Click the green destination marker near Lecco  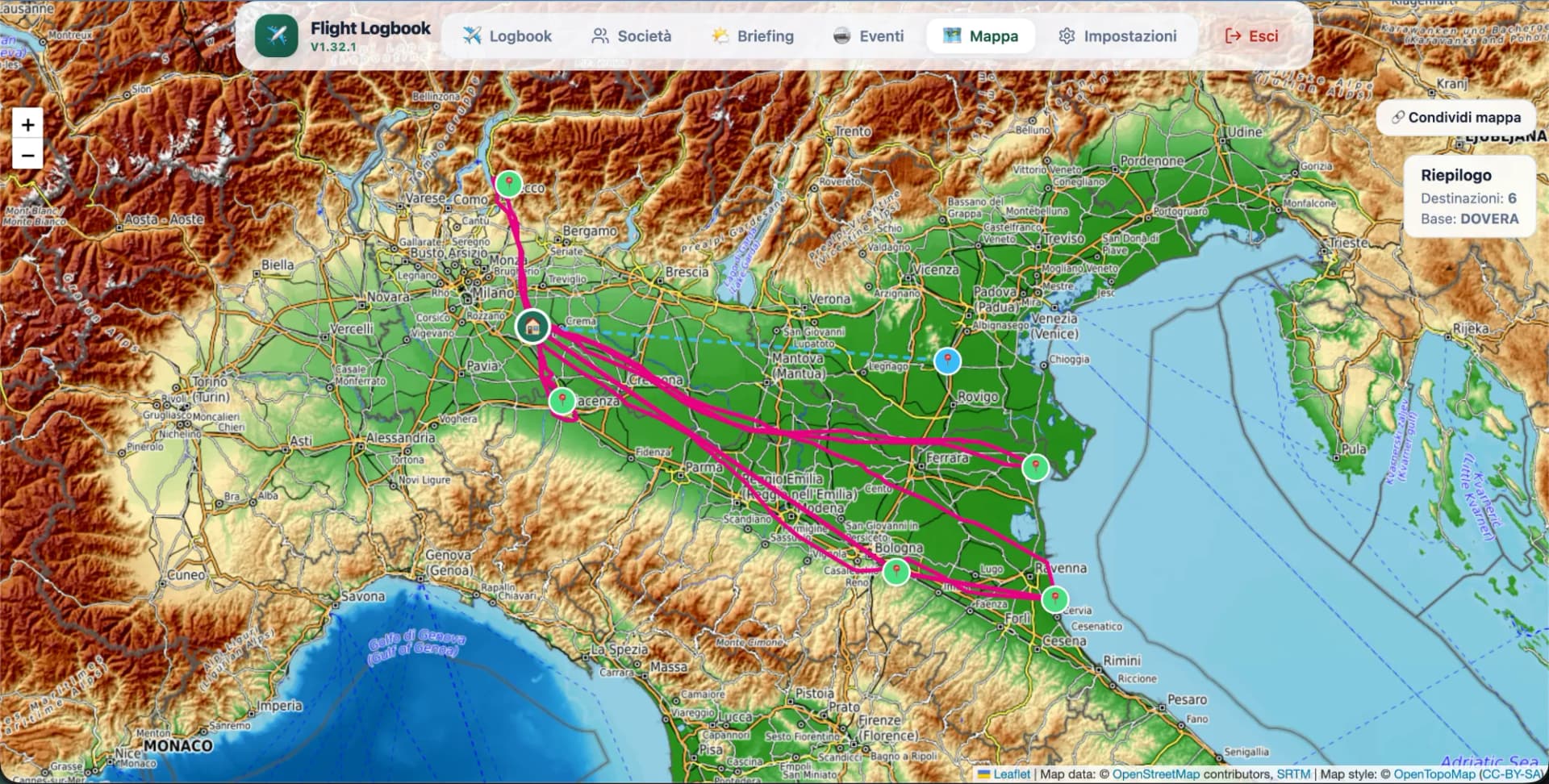click(508, 184)
